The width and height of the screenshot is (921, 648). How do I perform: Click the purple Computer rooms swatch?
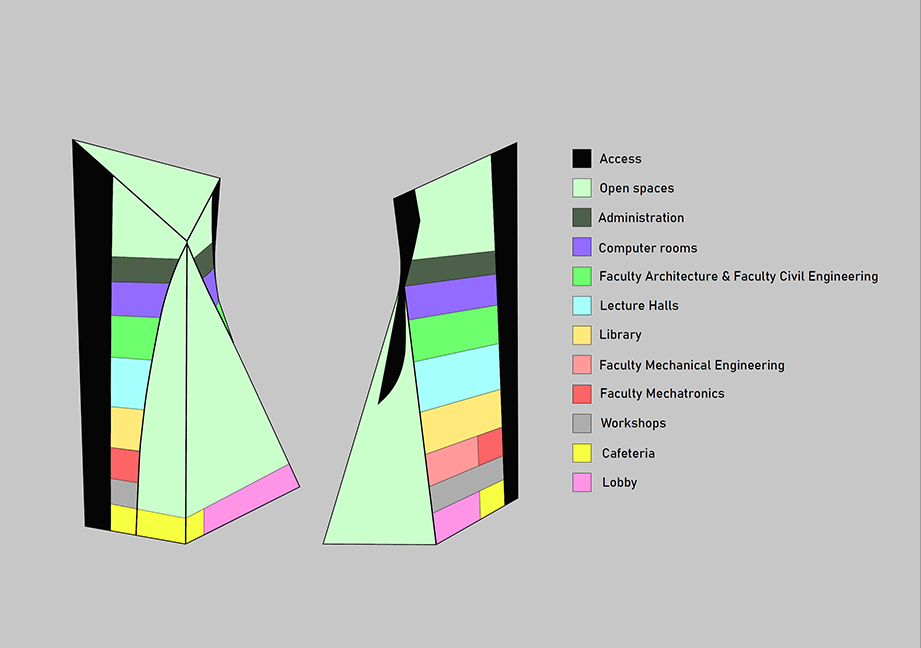point(581,247)
